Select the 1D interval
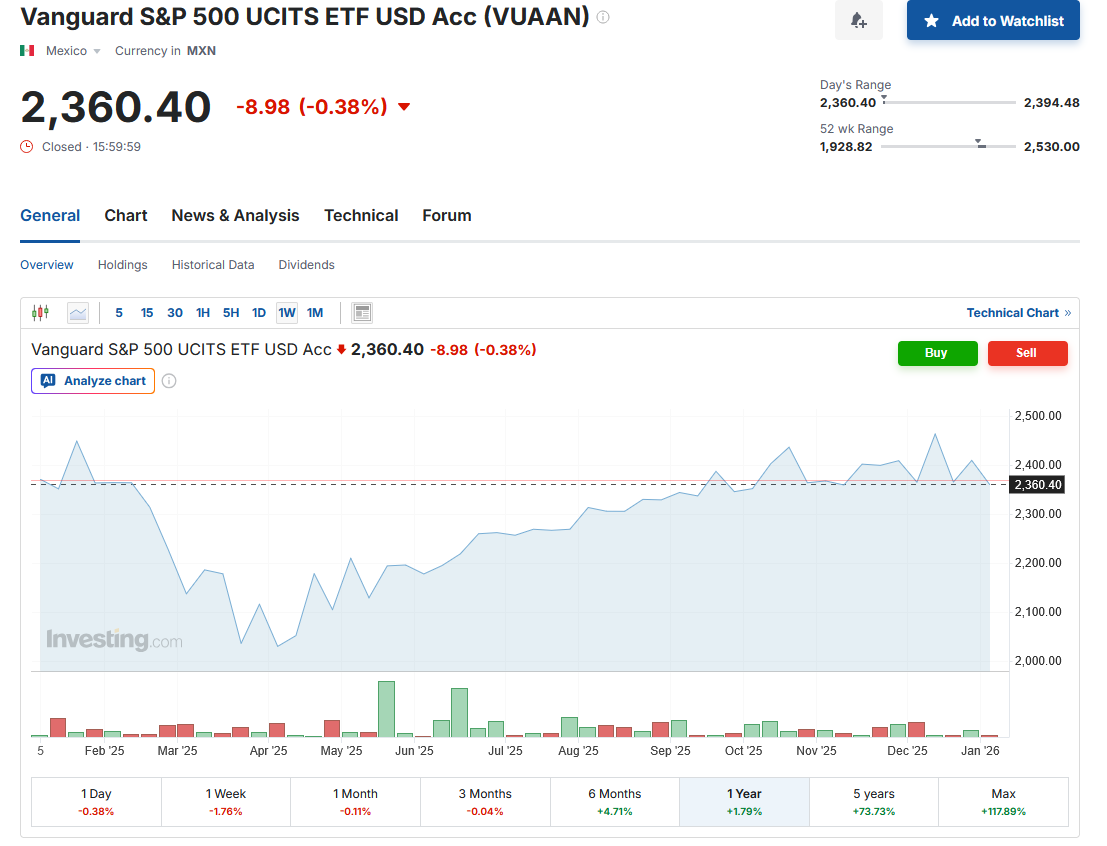This screenshot has height=846, width=1107. pos(259,312)
